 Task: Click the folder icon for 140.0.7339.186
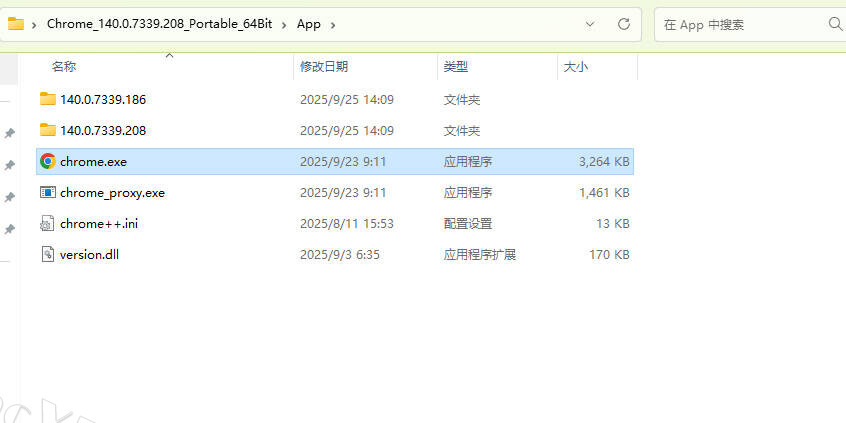pyautogui.click(x=47, y=99)
